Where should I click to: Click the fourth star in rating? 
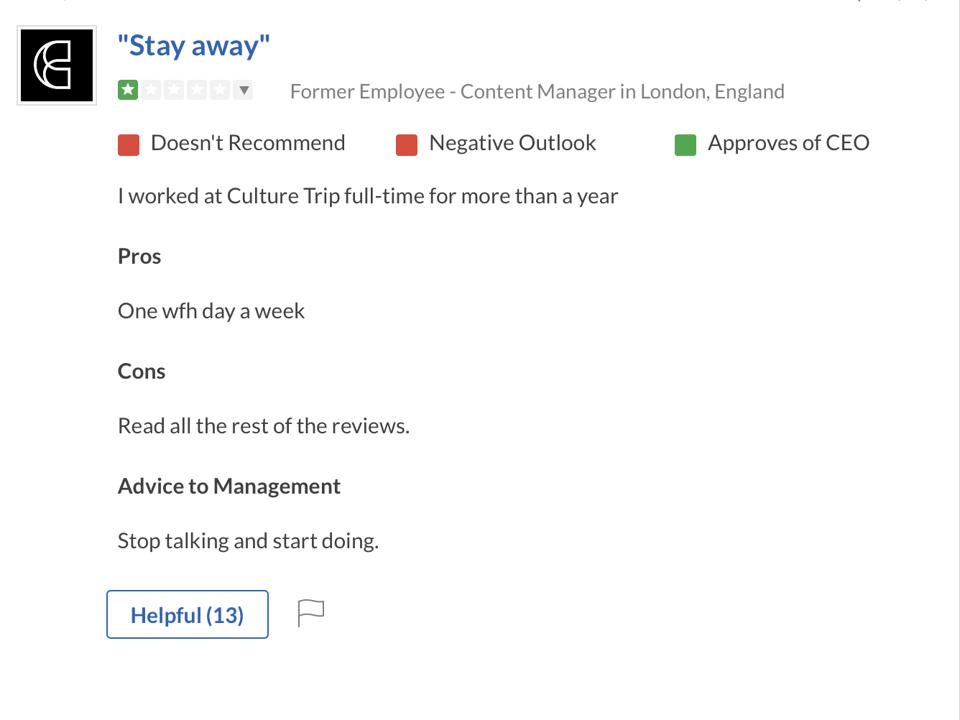(197, 91)
